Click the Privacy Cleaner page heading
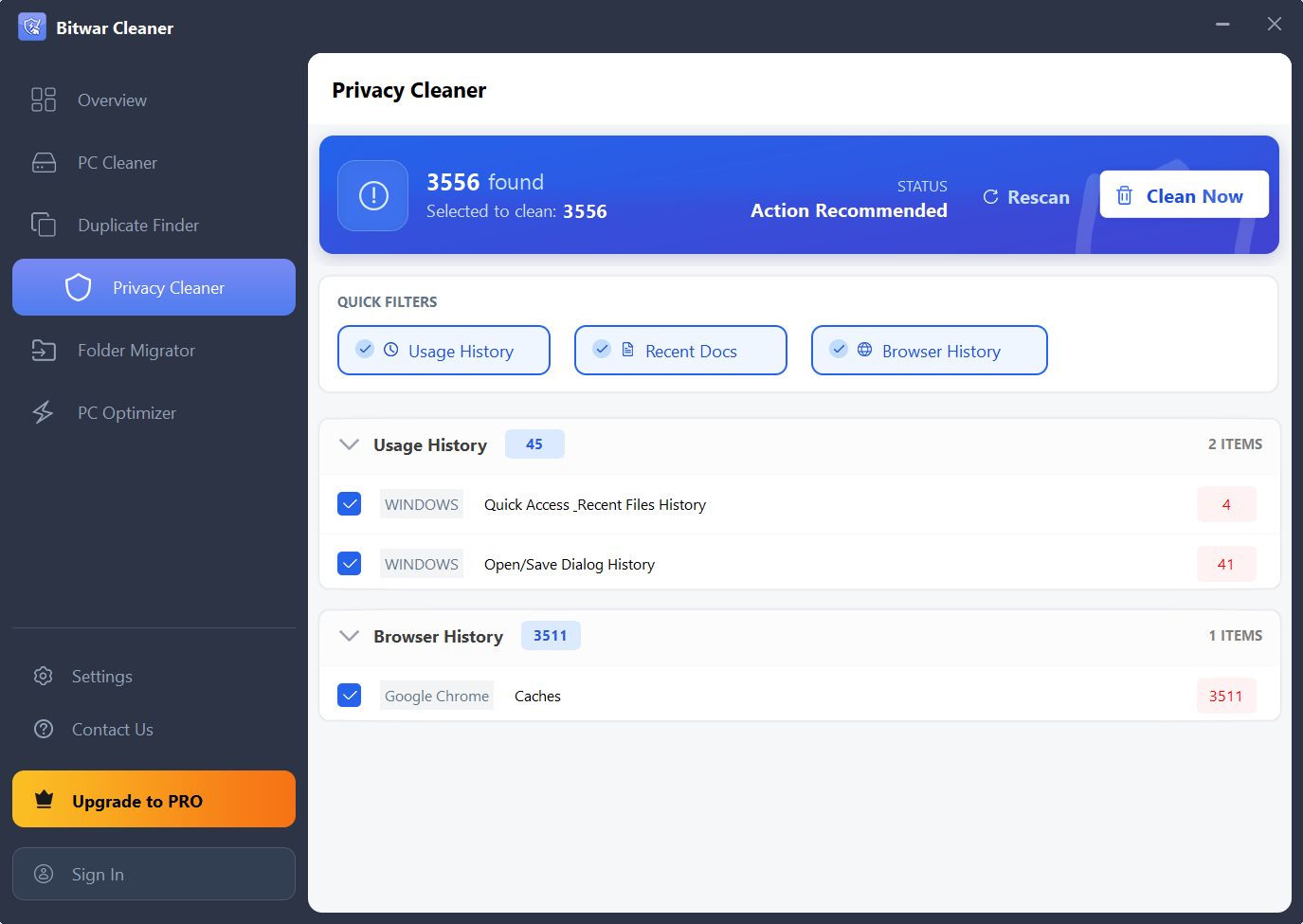This screenshot has width=1303, height=924. 408,90
